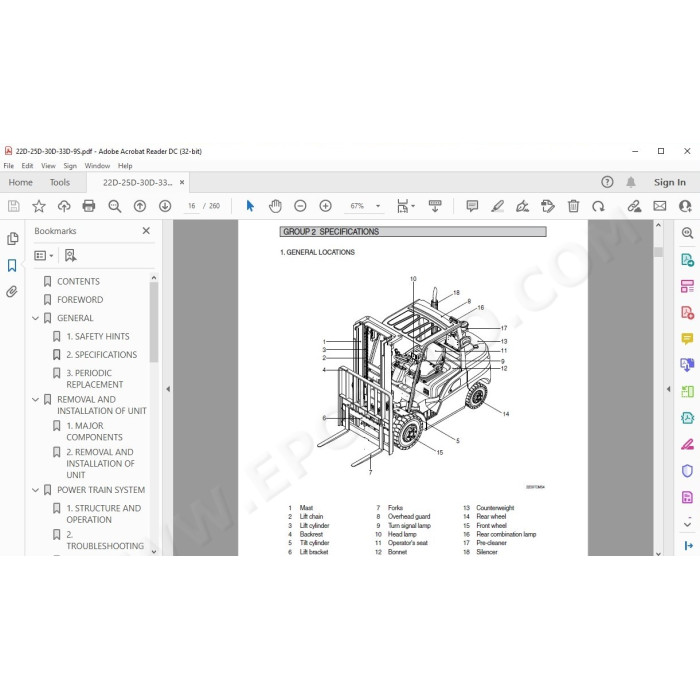Viewport: 700px width, 700px height.
Task: Show more tools with the down chevron
Action: pyautogui.click(x=688, y=524)
